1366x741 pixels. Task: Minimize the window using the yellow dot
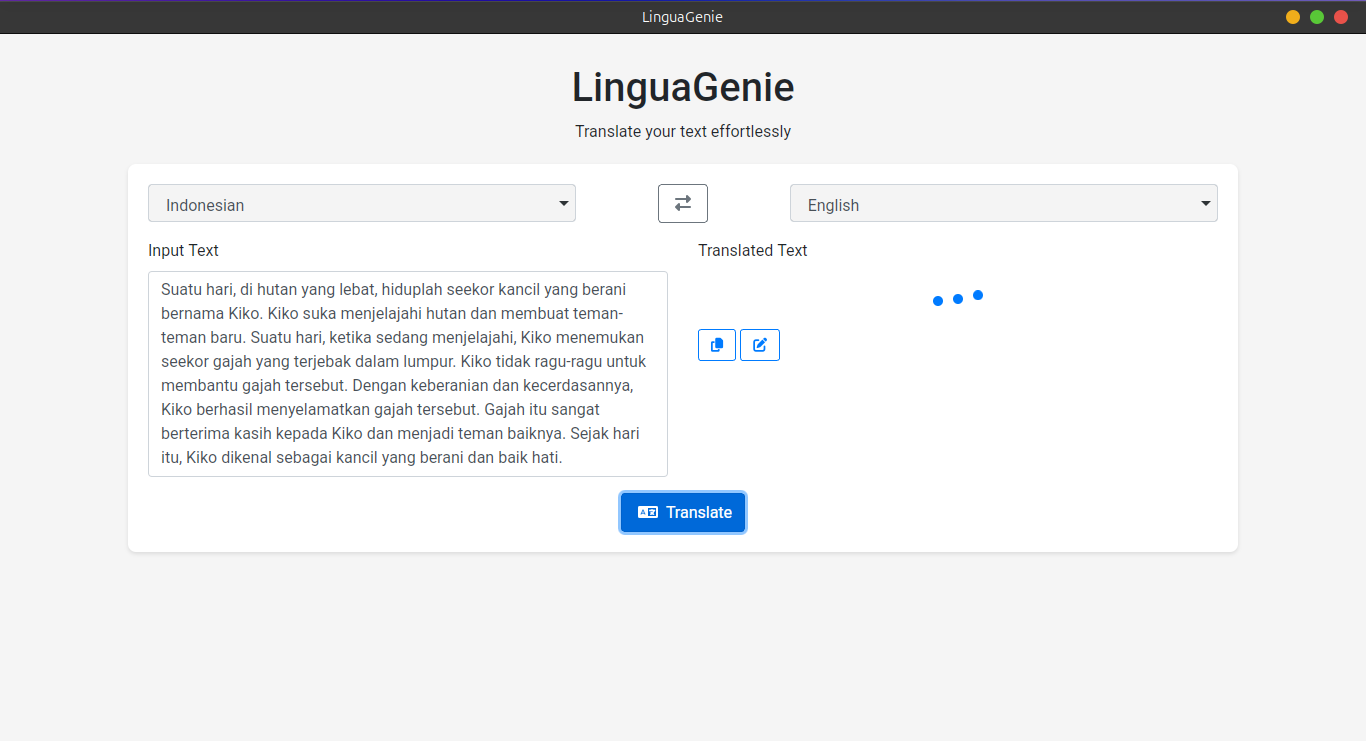pyautogui.click(x=1293, y=17)
